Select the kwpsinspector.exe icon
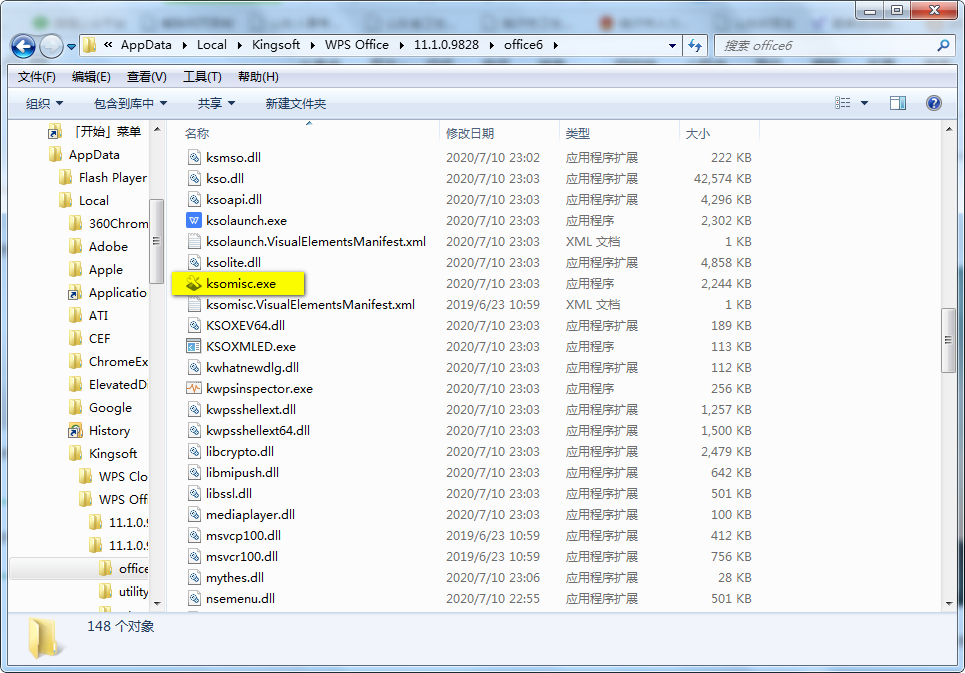Screen dimensions: 965x673 (194, 388)
